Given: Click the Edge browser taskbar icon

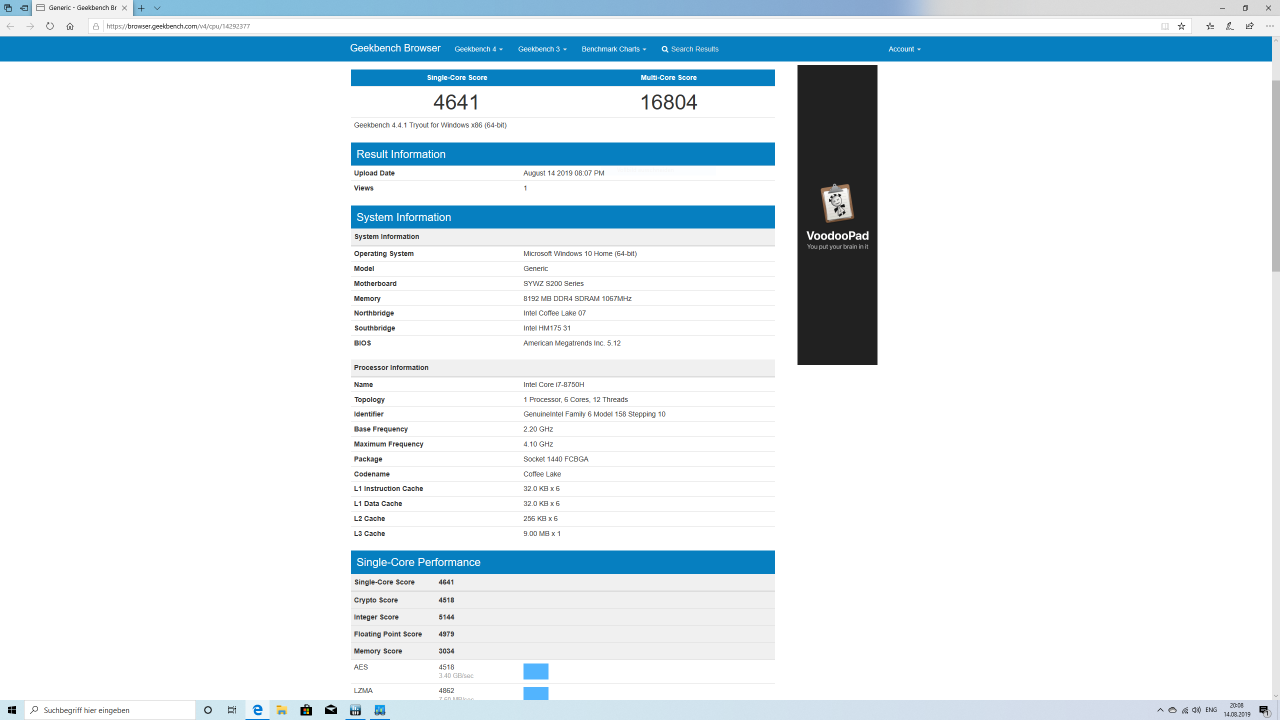Looking at the screenshot, I should click(x=257, y=710).
